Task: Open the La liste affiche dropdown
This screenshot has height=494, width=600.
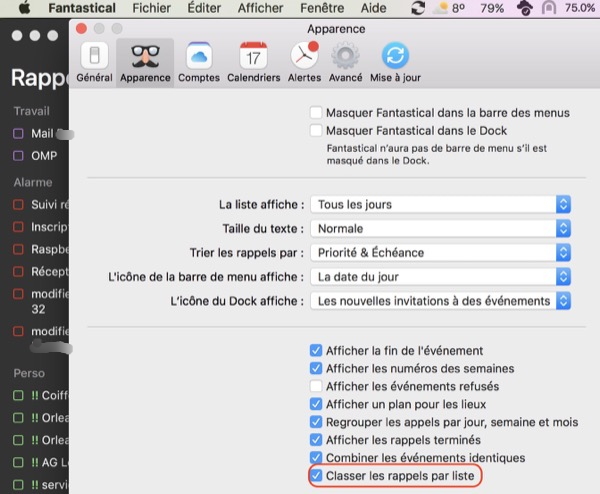Action: [x=440, y=204]
